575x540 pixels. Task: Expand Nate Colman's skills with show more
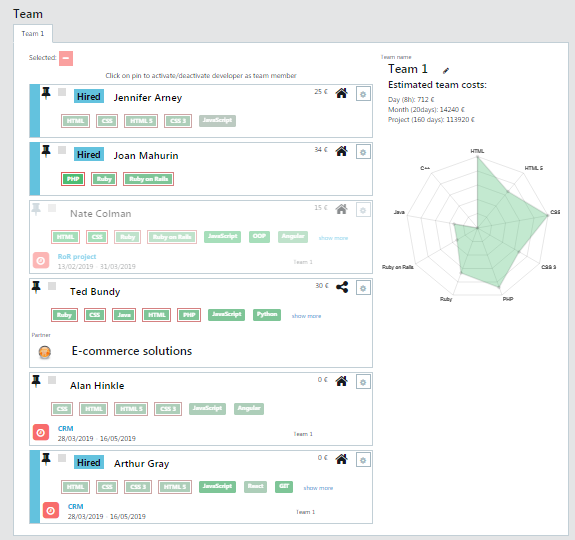(x=333, y=238)
